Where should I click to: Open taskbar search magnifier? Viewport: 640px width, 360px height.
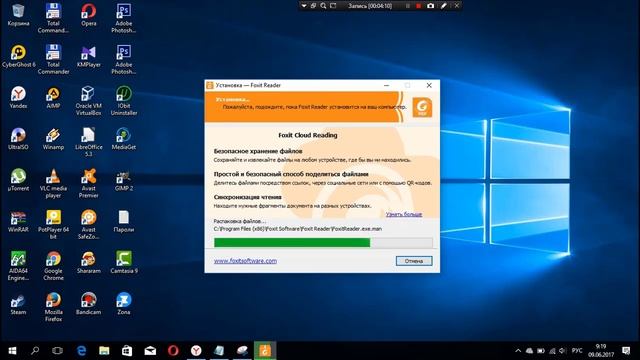pos(35,351)
